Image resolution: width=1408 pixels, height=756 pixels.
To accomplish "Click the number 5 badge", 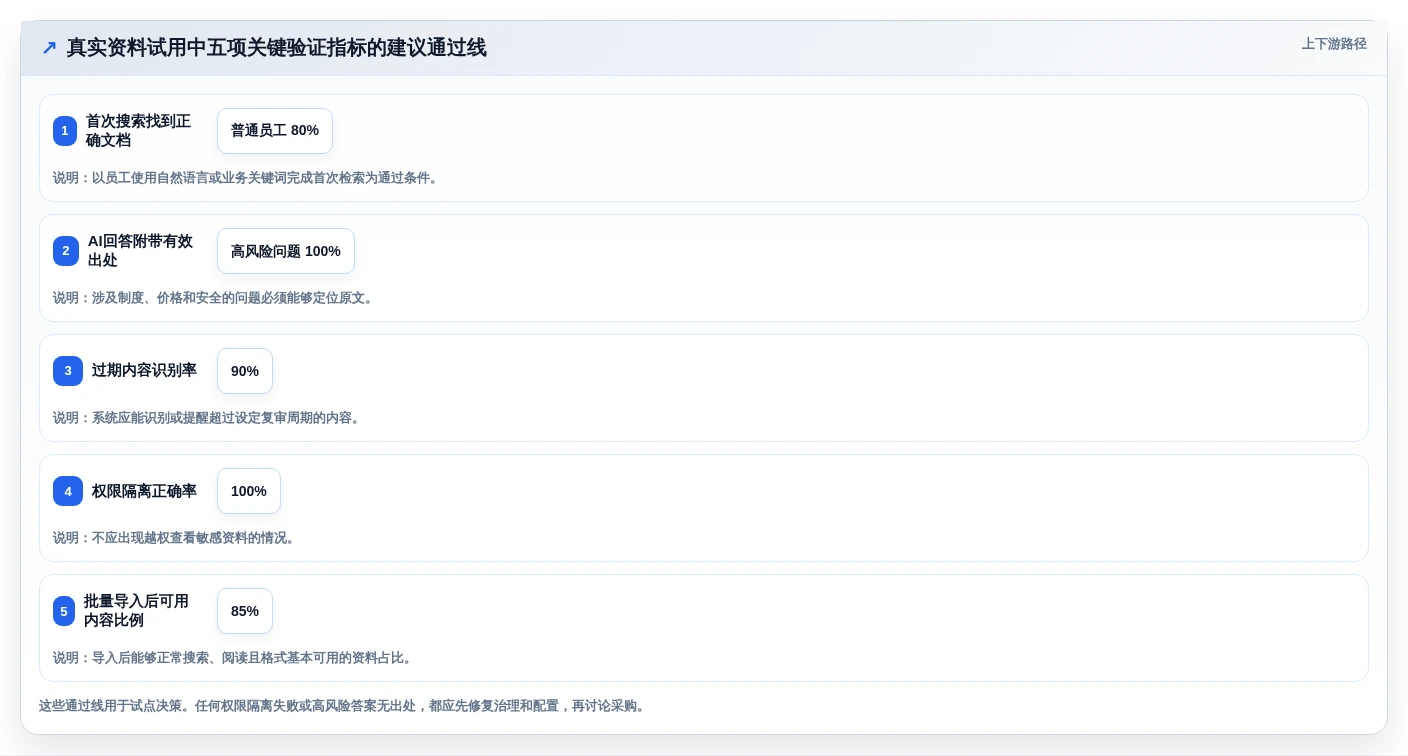I will coord(64,611).
